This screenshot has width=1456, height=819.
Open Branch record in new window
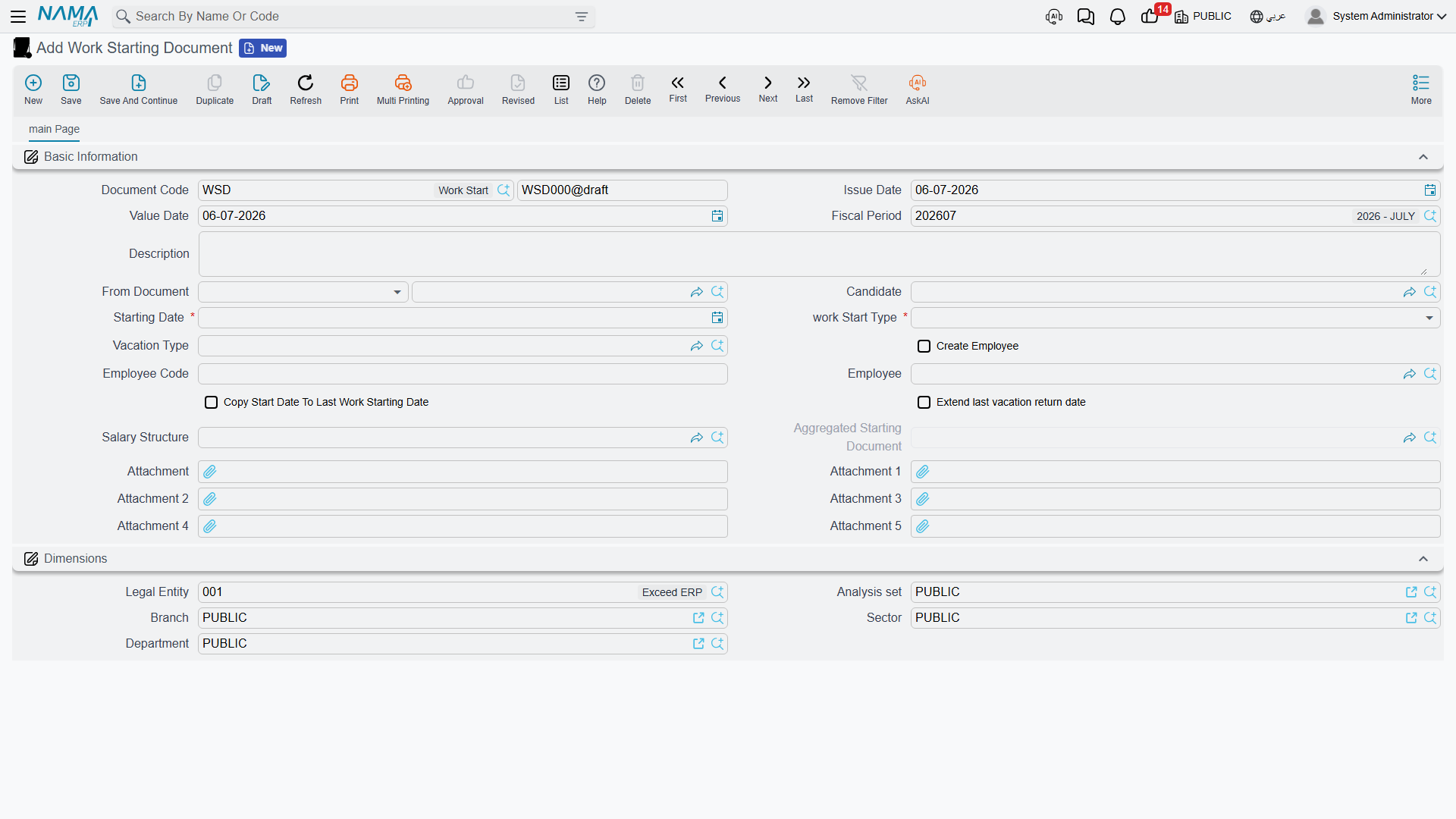(x=698, y=618)
